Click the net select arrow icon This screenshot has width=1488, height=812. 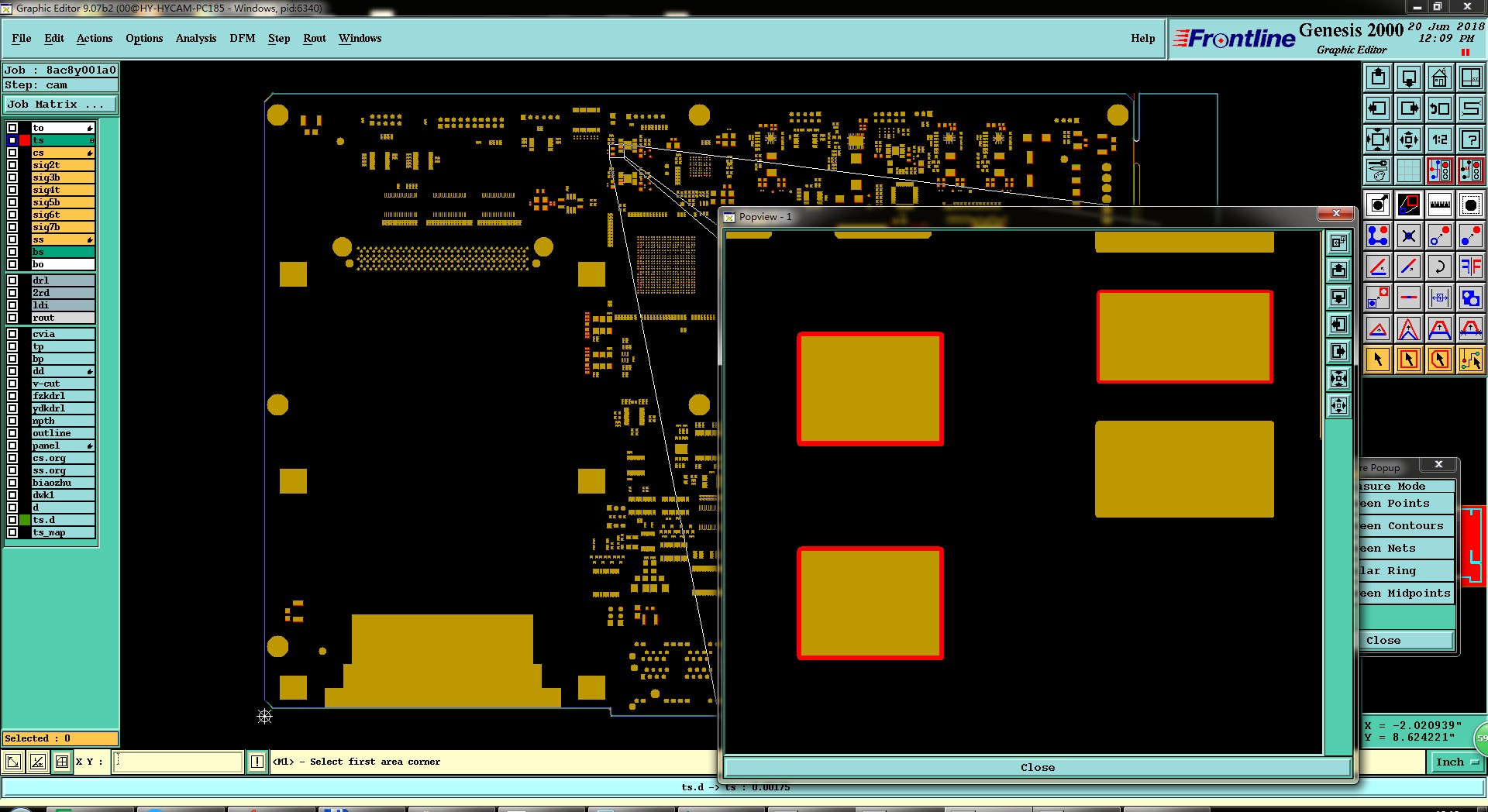click(x=1471, y=360)
